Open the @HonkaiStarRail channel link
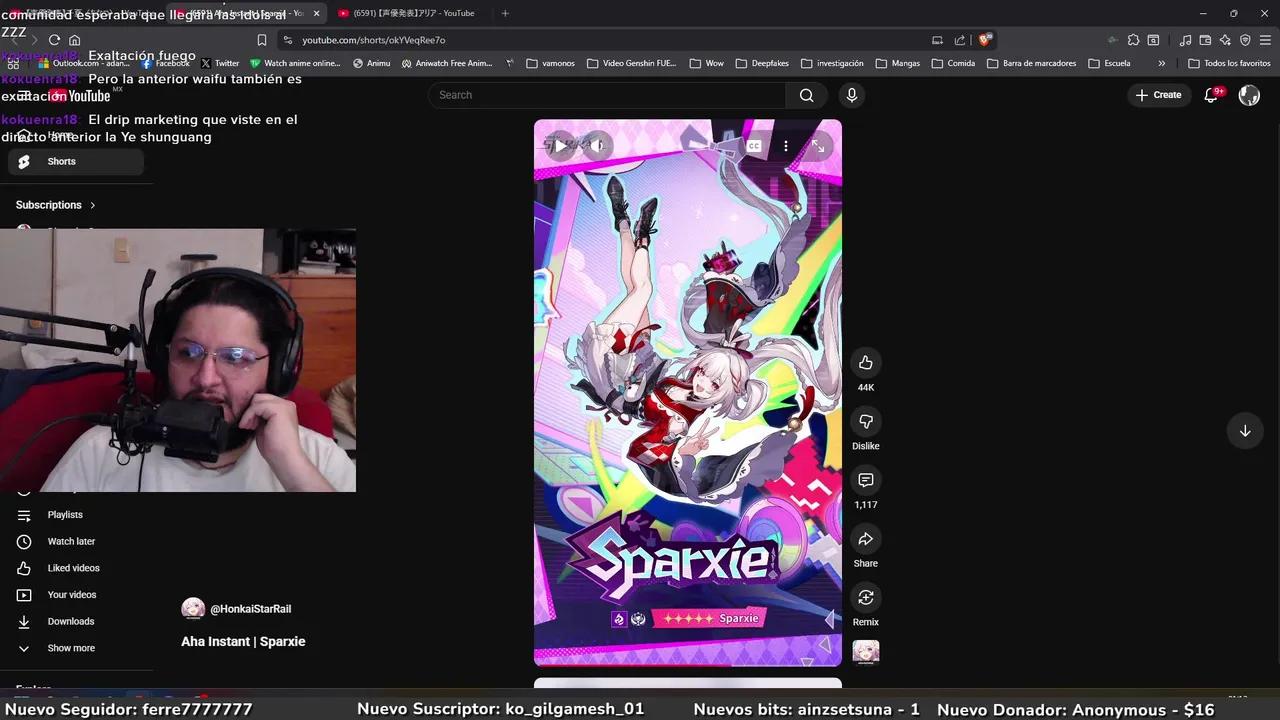 [x=250, y=609]
